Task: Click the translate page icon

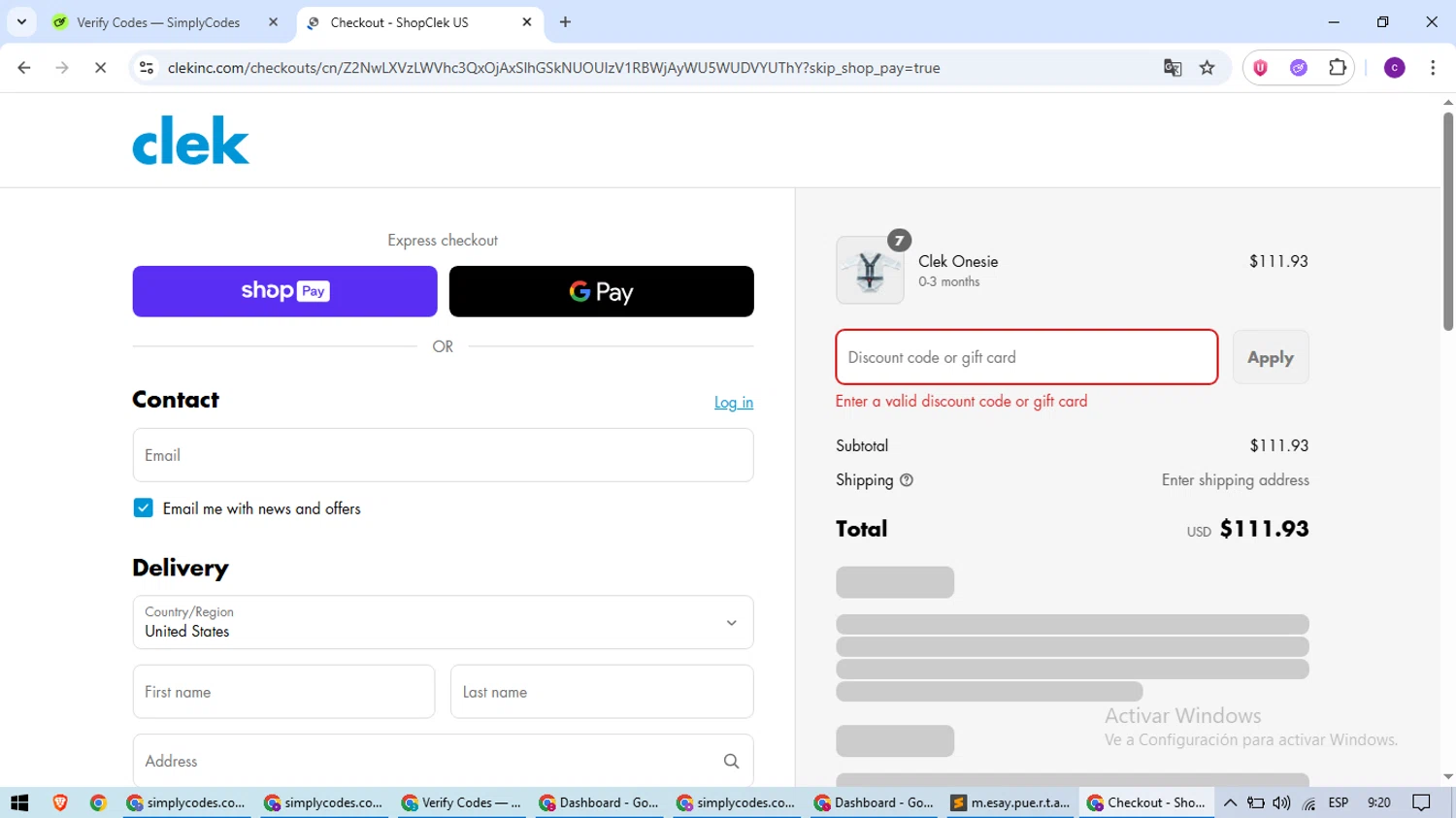Action: tap(1173, 68)
